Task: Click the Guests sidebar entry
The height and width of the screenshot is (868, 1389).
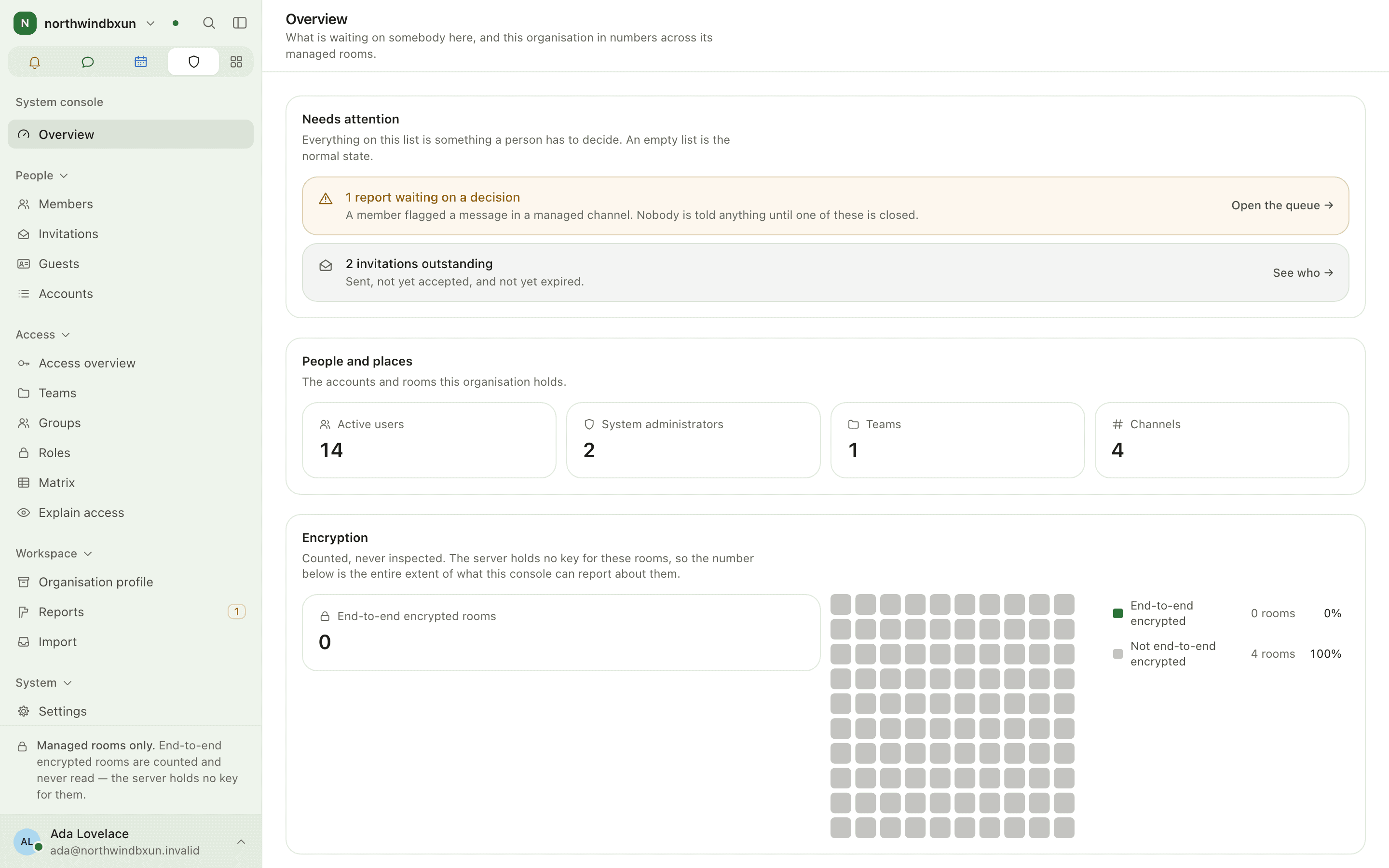Action: click(131, 264)
